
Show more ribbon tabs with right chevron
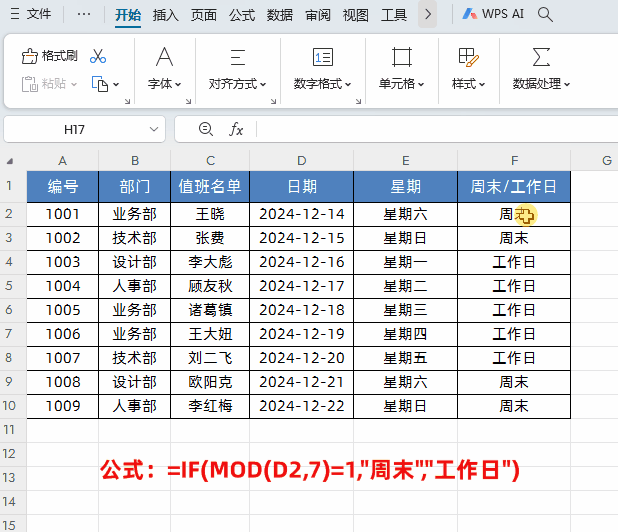coord(428,15)
